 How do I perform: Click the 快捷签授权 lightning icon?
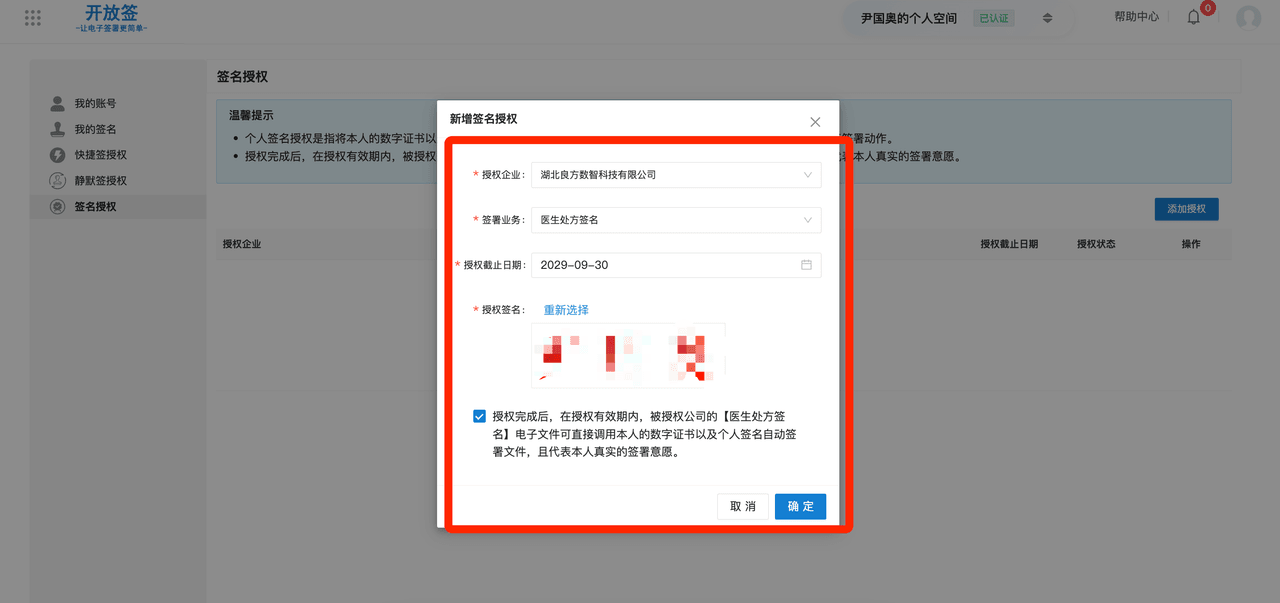pyautogui.click(x=57, y=155)
